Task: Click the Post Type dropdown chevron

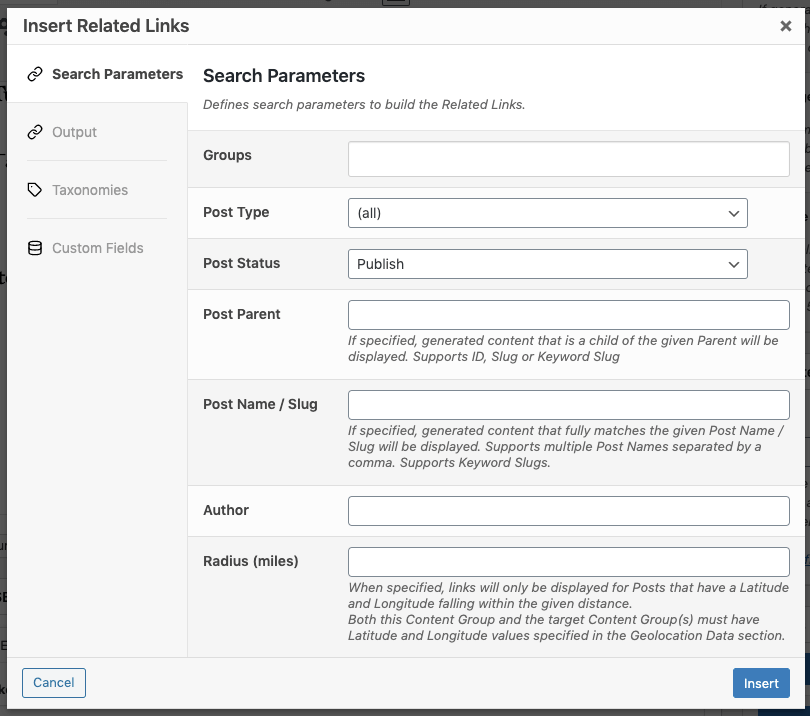Action: pyautogui.click(x=733, y=212)
